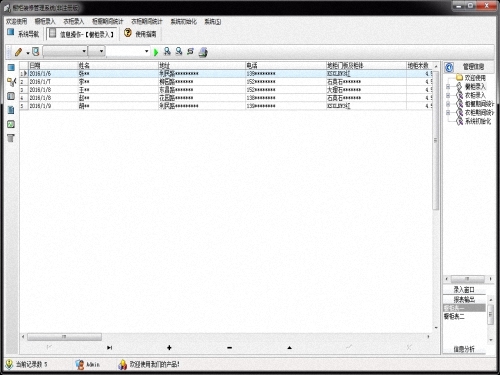Click the printer icon in toolbar
The height and width of the screenshot is (375, 500).
tap(203, 52)
